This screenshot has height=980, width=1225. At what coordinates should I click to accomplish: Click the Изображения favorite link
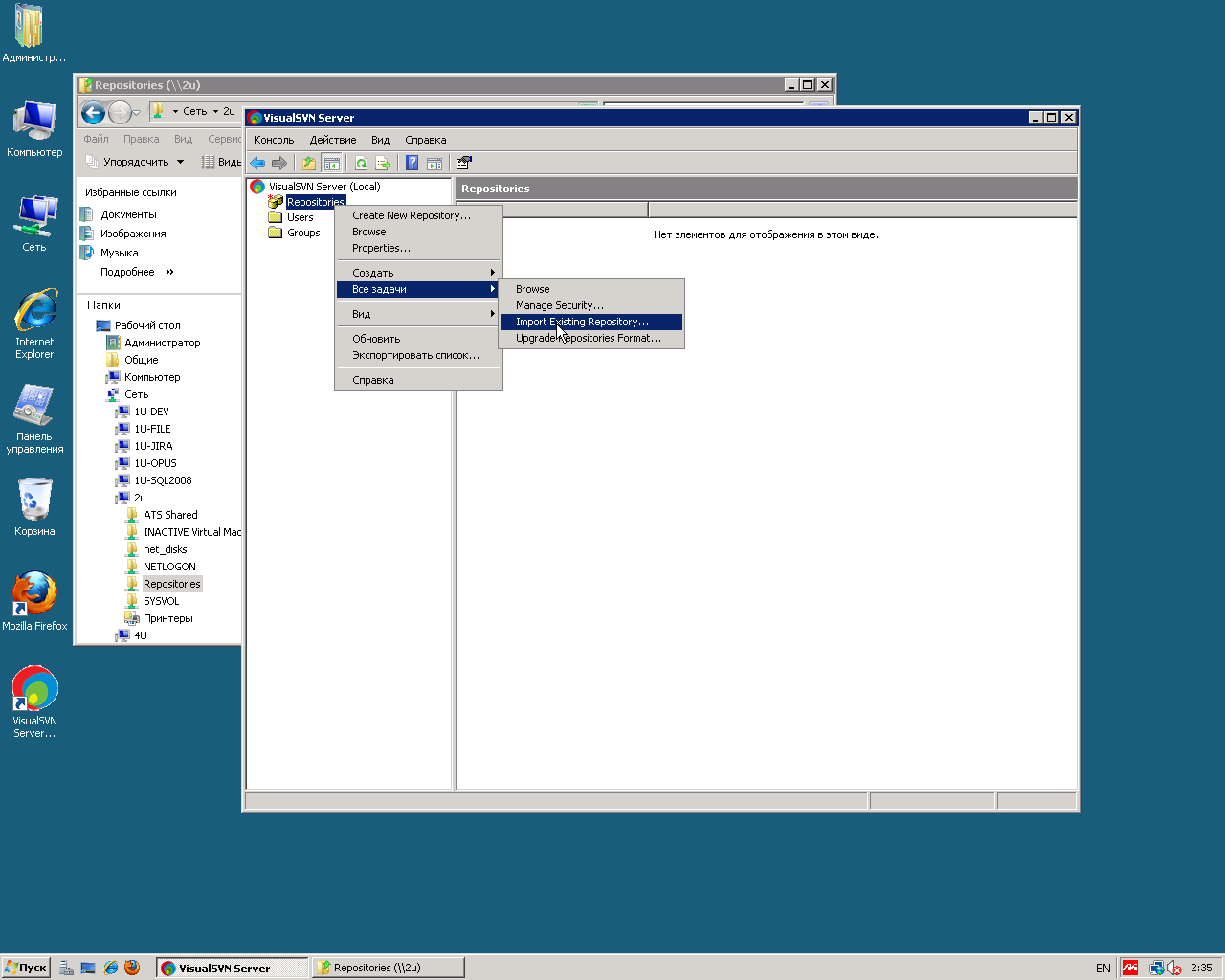coord(133,234)
